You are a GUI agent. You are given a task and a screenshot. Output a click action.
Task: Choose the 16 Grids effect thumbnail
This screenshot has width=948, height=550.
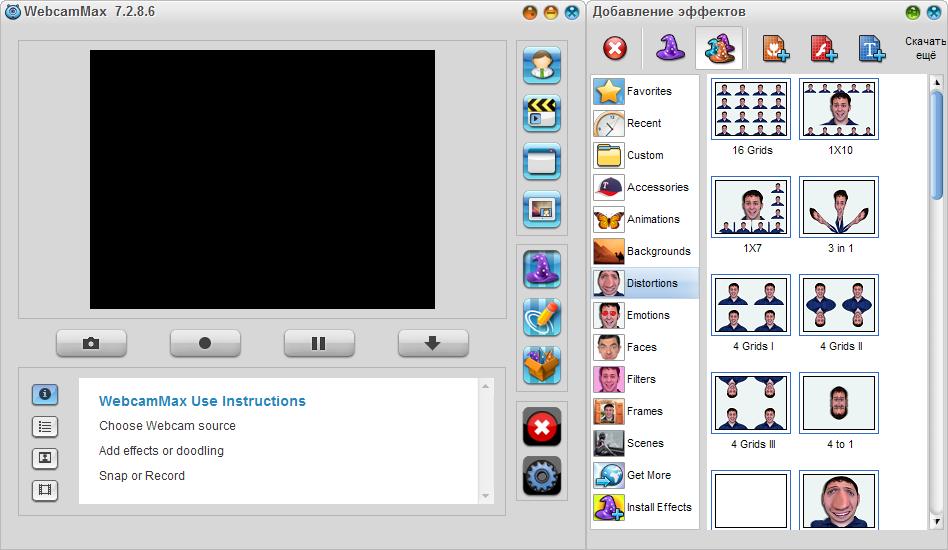point(751,109)
